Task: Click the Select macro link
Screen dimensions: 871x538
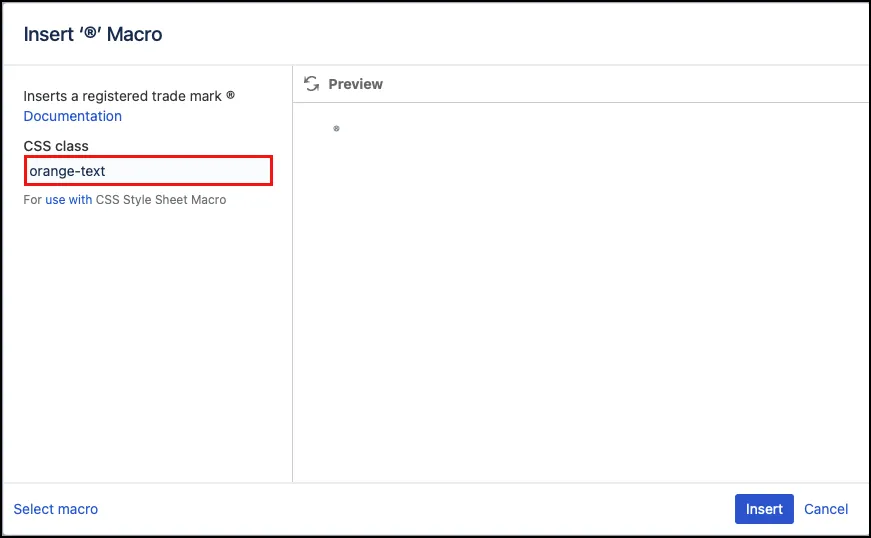Action: (x=56, y=509)
